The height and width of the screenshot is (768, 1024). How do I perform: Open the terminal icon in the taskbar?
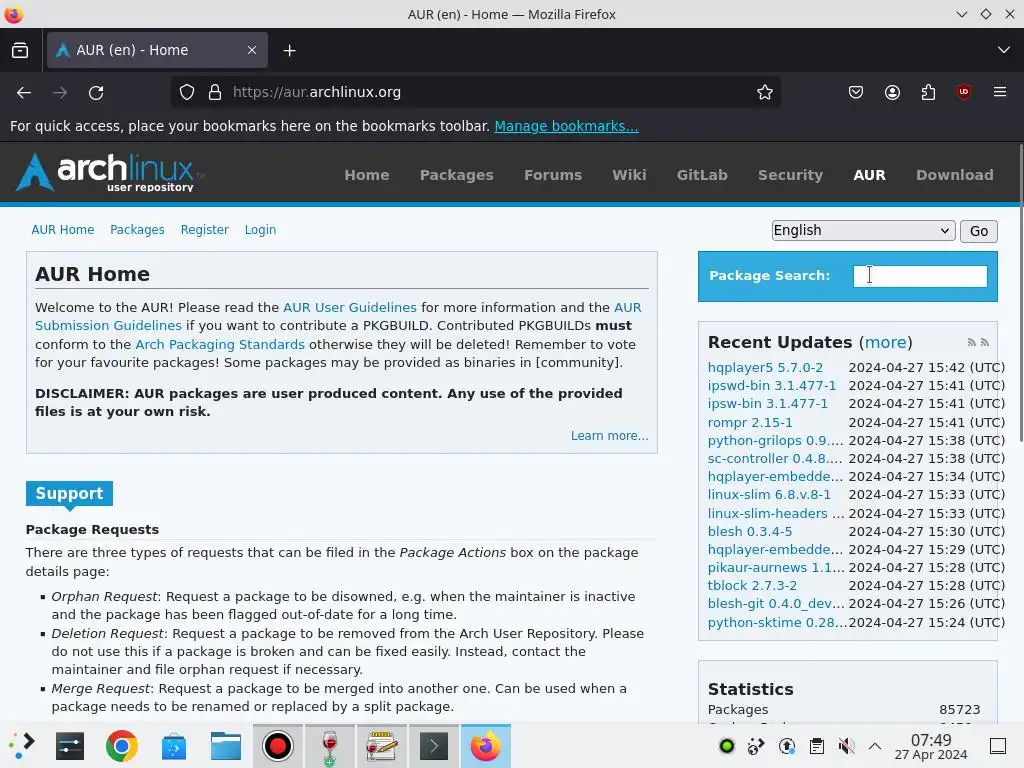434,746
